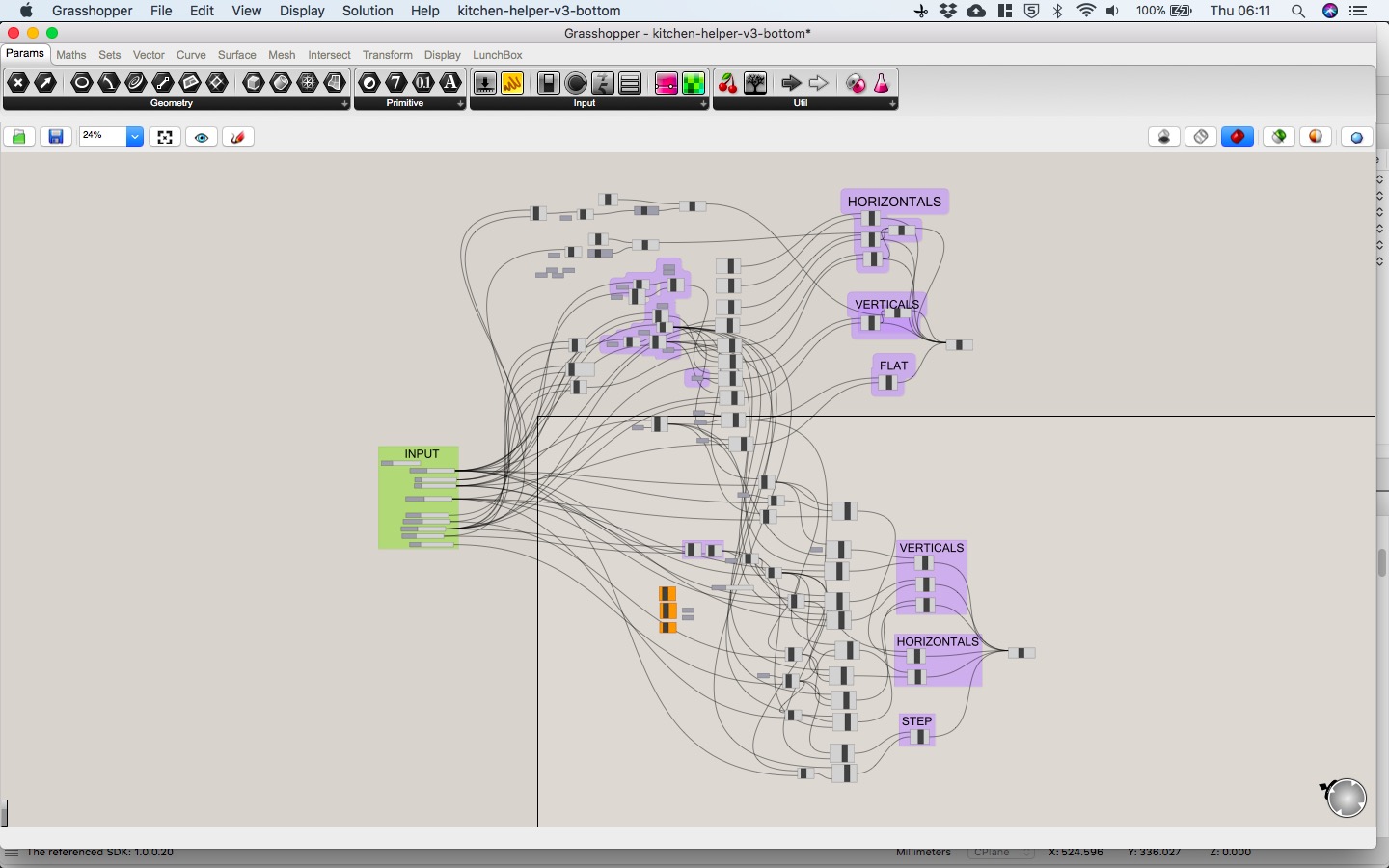Switch to the Maths tab
The width and height of the screenshot is (1389, 868).
[71, 55]
